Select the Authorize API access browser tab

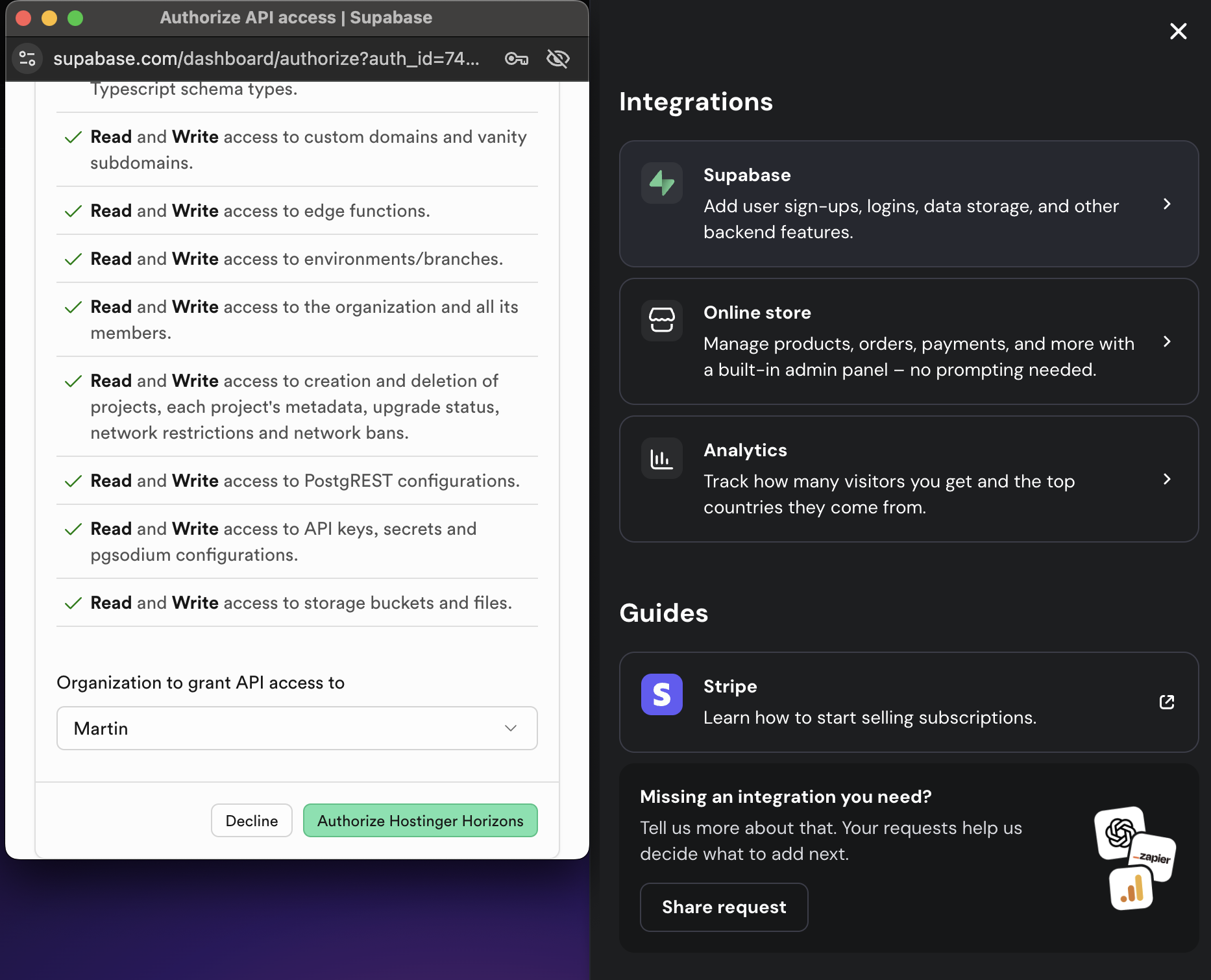296,18
